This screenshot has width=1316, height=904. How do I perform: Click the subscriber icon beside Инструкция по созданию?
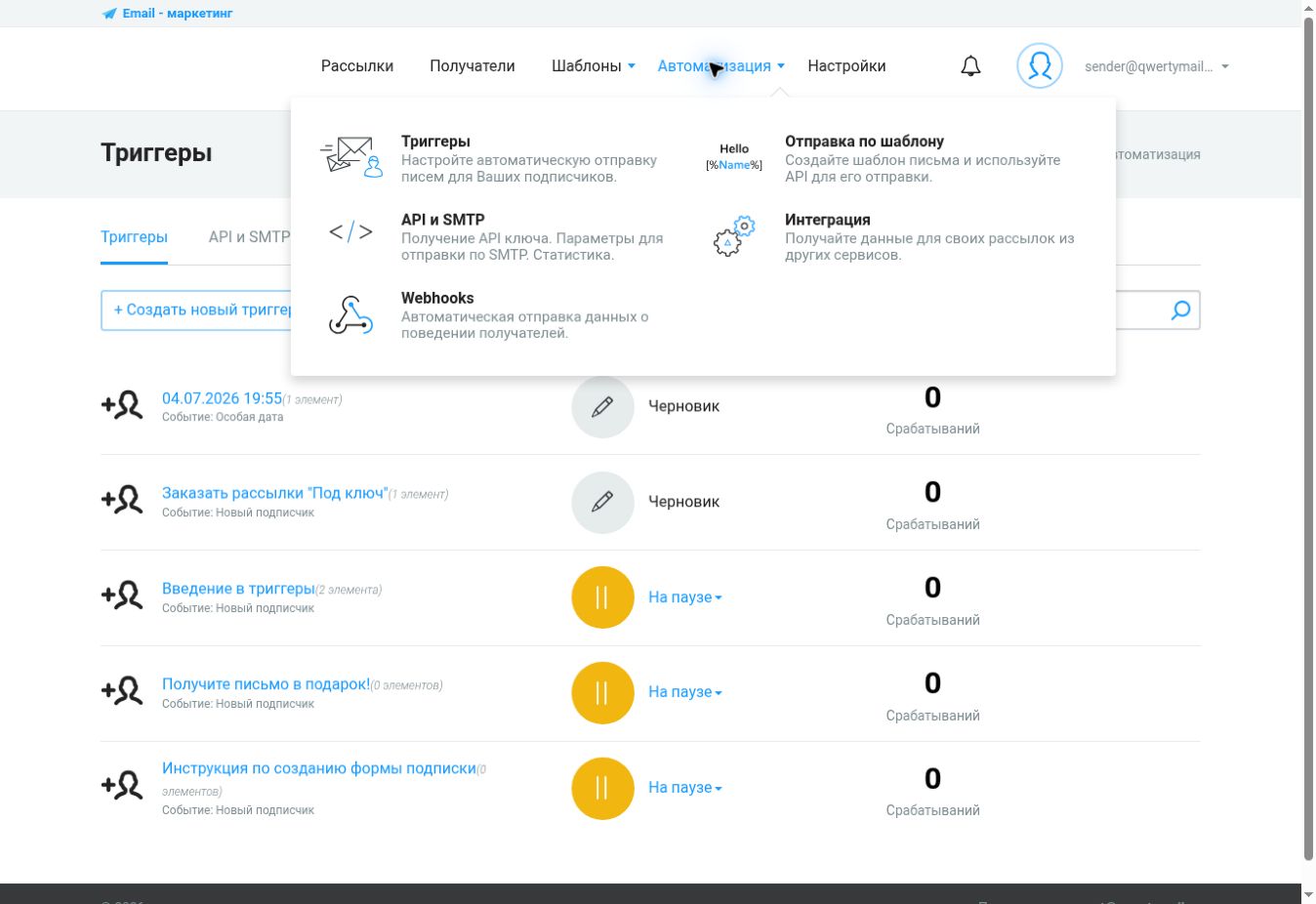pos(122,786)
